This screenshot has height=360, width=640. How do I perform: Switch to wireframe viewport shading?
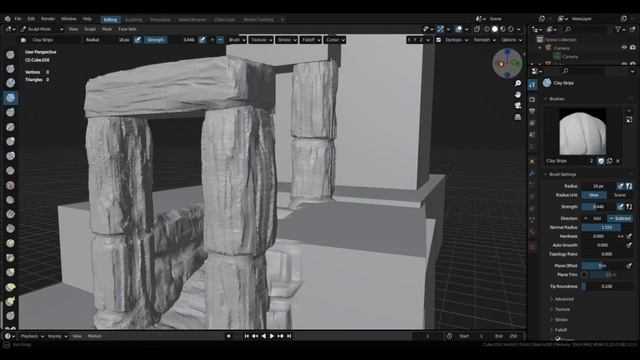[x=487, y=29]
